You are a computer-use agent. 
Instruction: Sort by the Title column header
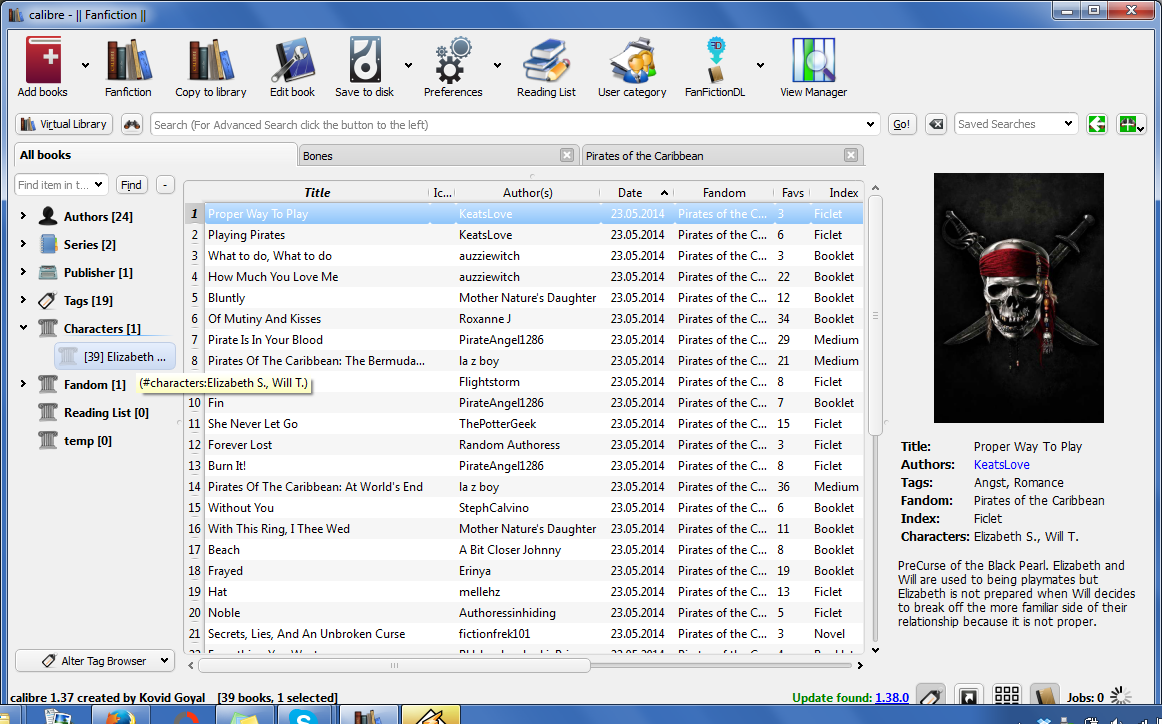pyautogui.click(x=317, y=192)
